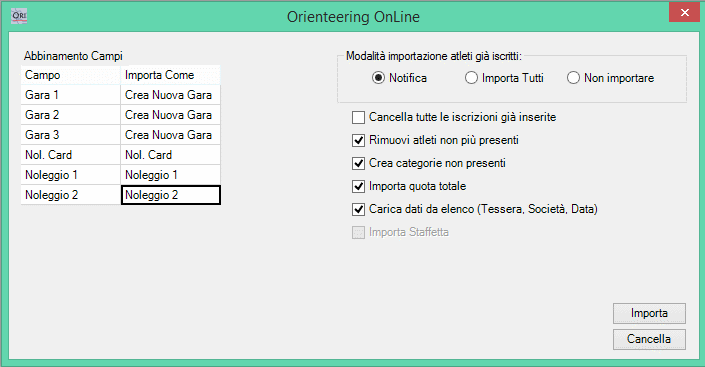Choose the Non importare radio option
Screen dimensions: 705x367
click(x=573, y=78)
